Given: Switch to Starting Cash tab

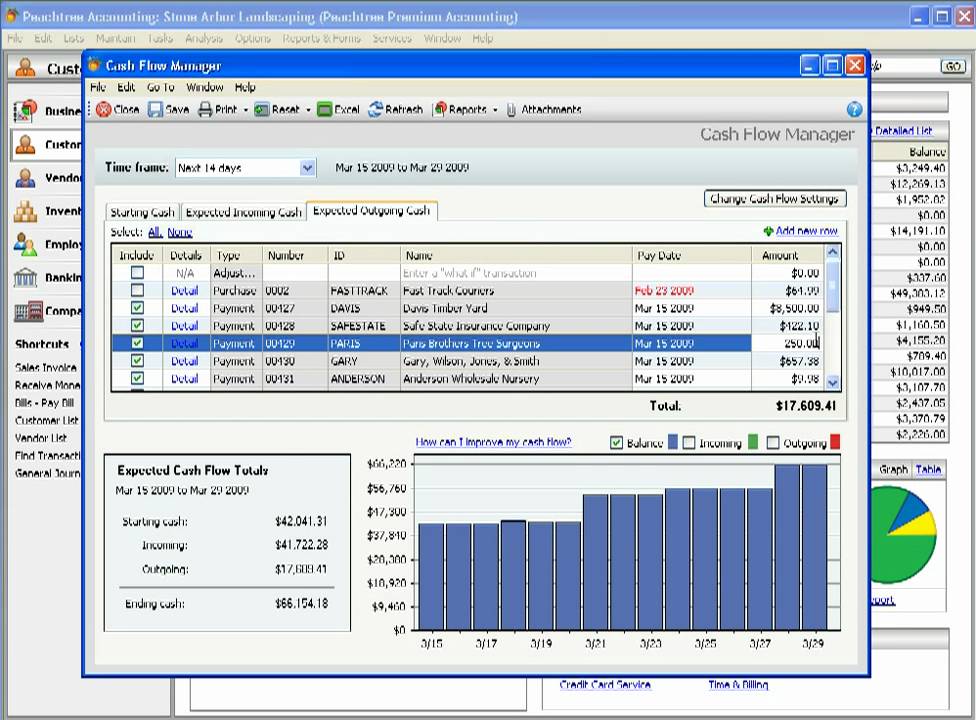Looking at the screenshot, I should 143,212.
